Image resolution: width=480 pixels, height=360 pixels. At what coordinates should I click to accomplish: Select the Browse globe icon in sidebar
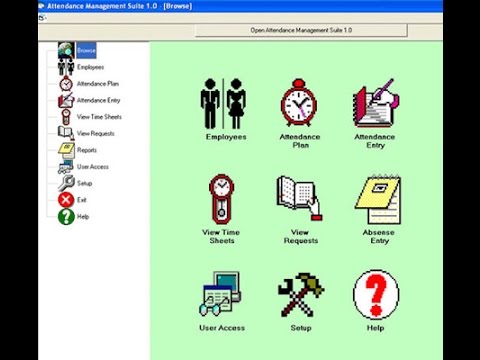tap(66, 50)
